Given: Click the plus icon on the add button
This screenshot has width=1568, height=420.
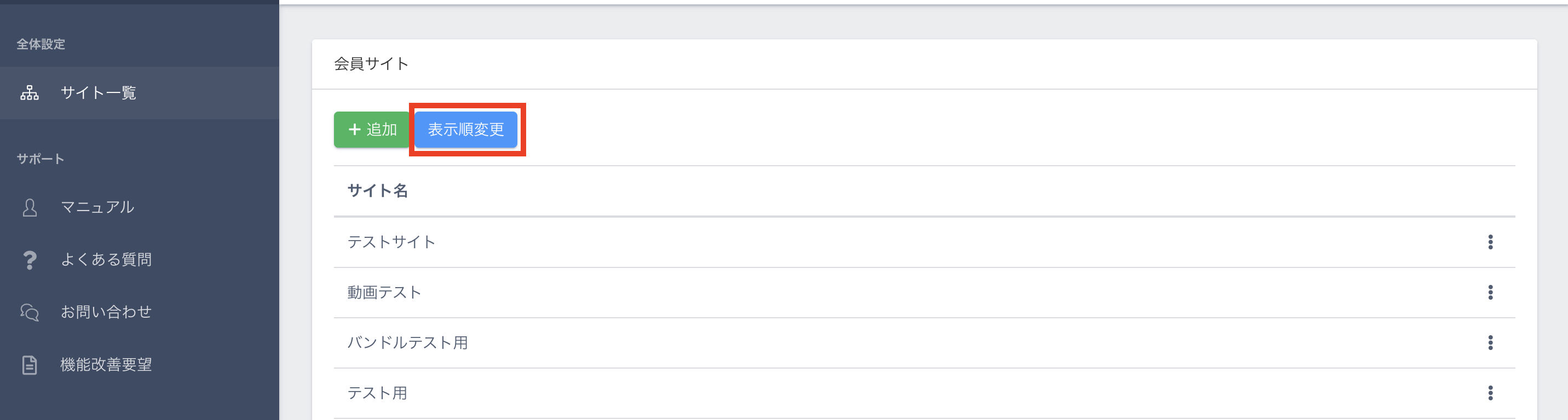Looking at the screenshot, I should click(x=355, y=130).
